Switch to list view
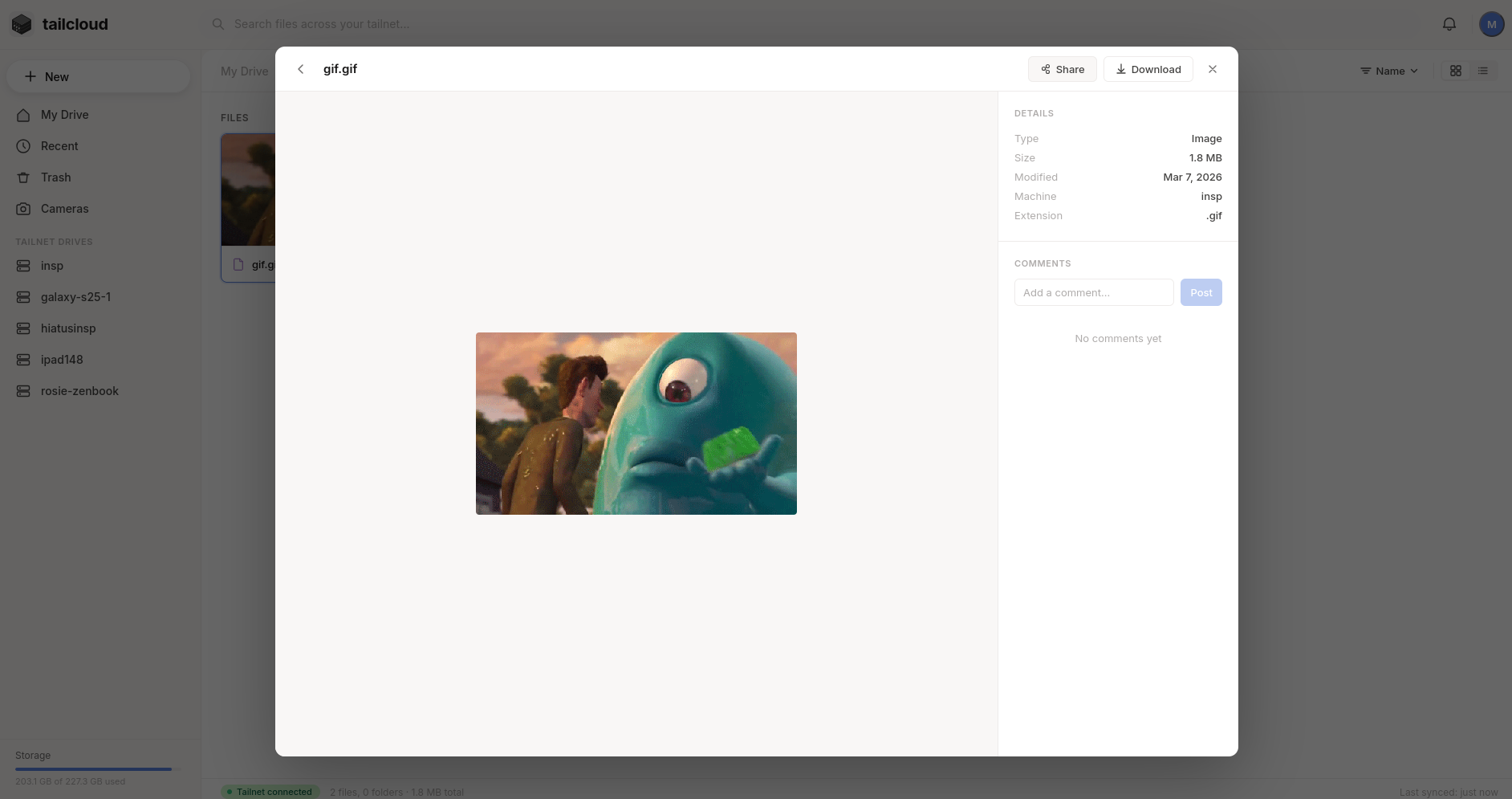This screenshot has height=799, width=1512. pyautogui.click(x=1483, y=71)
